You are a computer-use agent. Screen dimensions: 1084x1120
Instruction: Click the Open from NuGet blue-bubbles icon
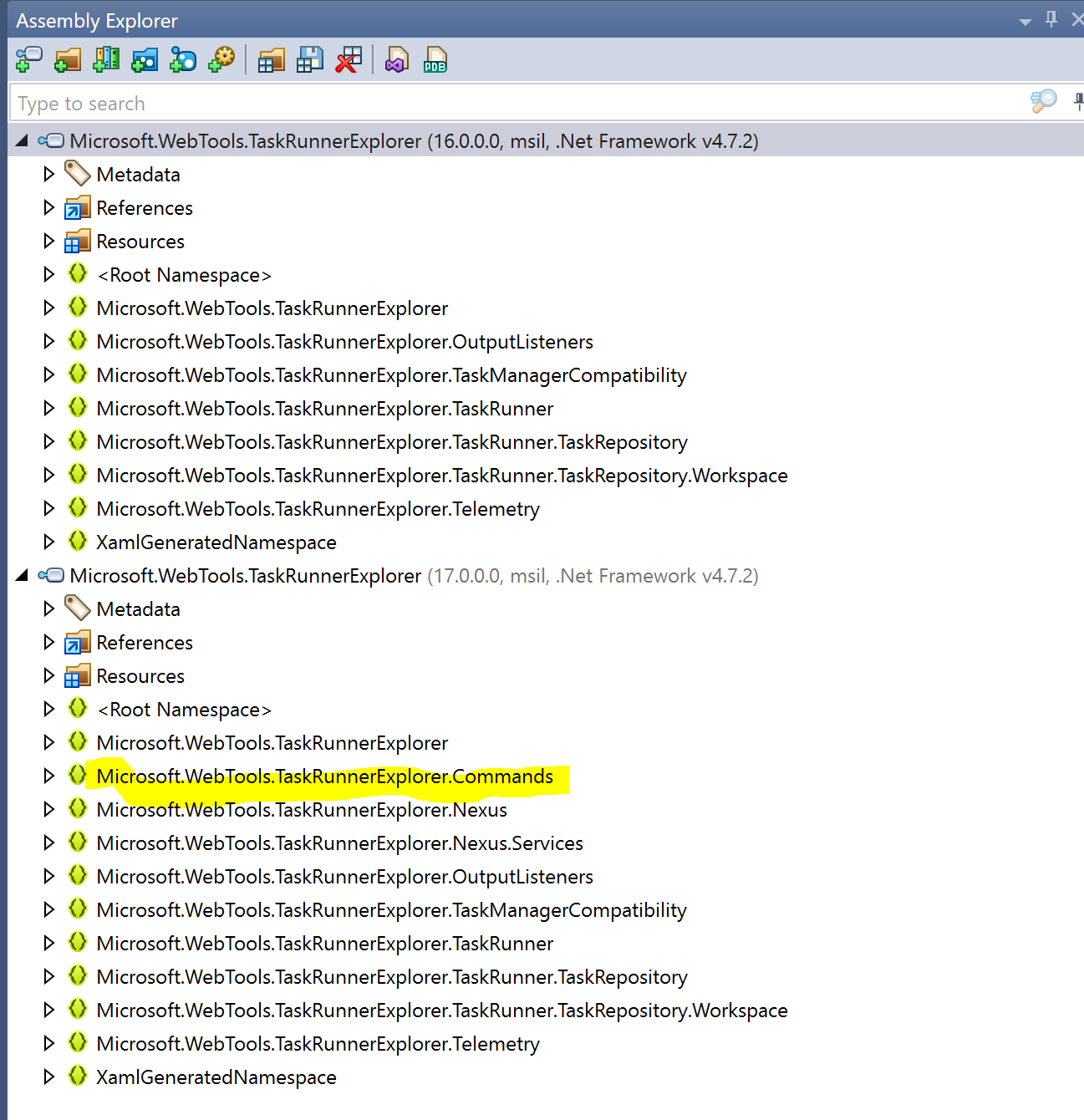(x=183, y=59)
